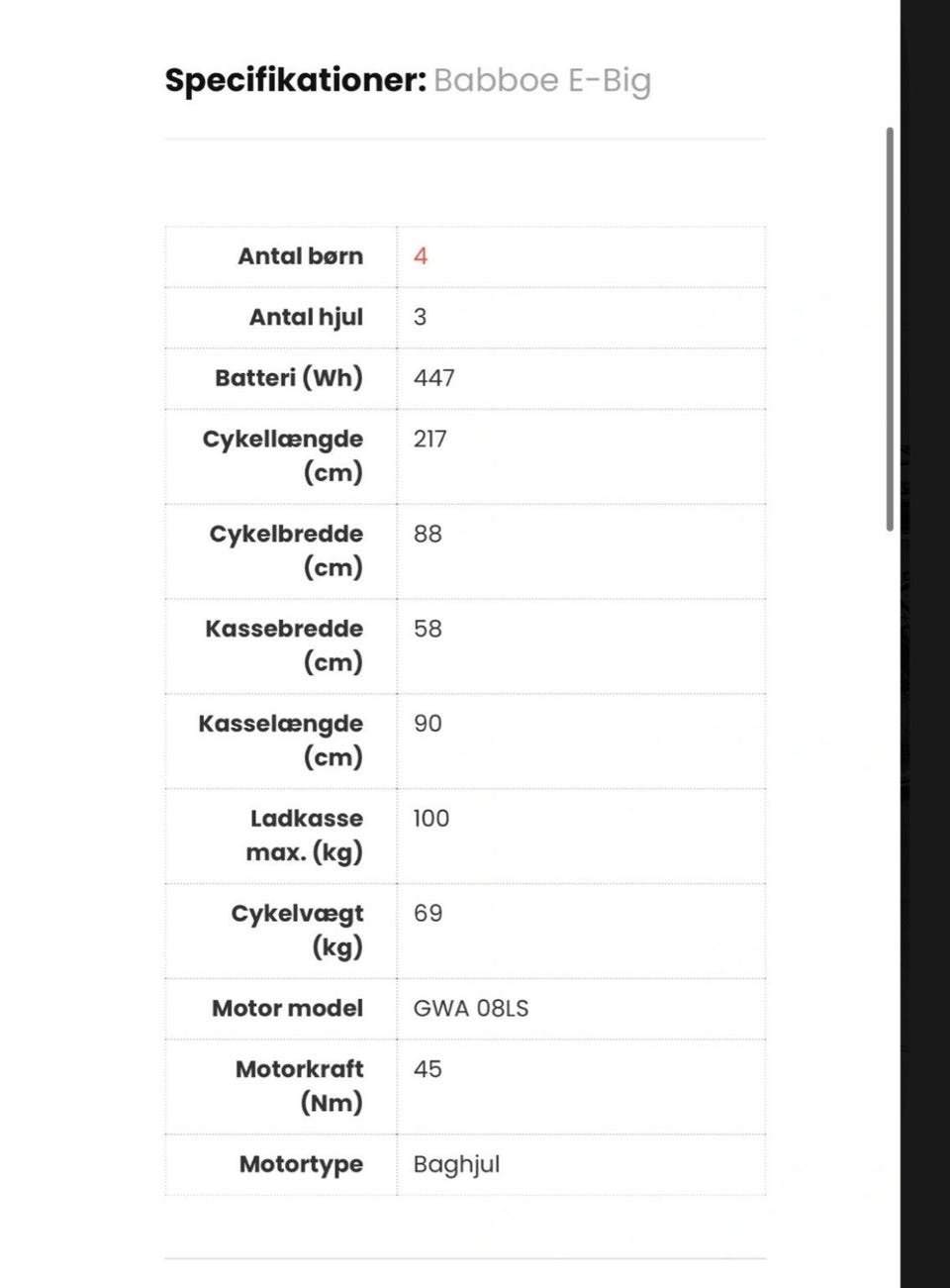The width and height of the screenshot is (950, 1288).
Task: Click the value 3 for Antal hjul
Action: 420,317
